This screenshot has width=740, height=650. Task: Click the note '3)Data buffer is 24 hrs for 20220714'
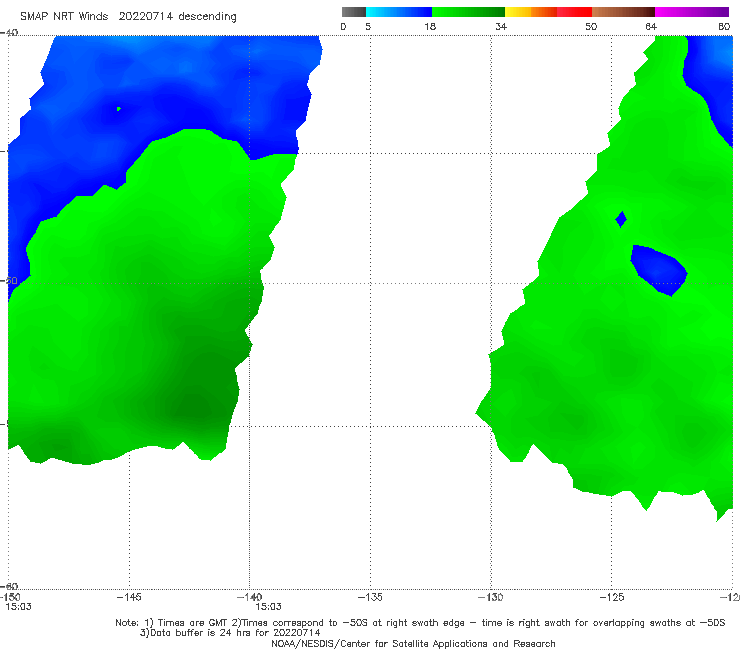[230, 633]
